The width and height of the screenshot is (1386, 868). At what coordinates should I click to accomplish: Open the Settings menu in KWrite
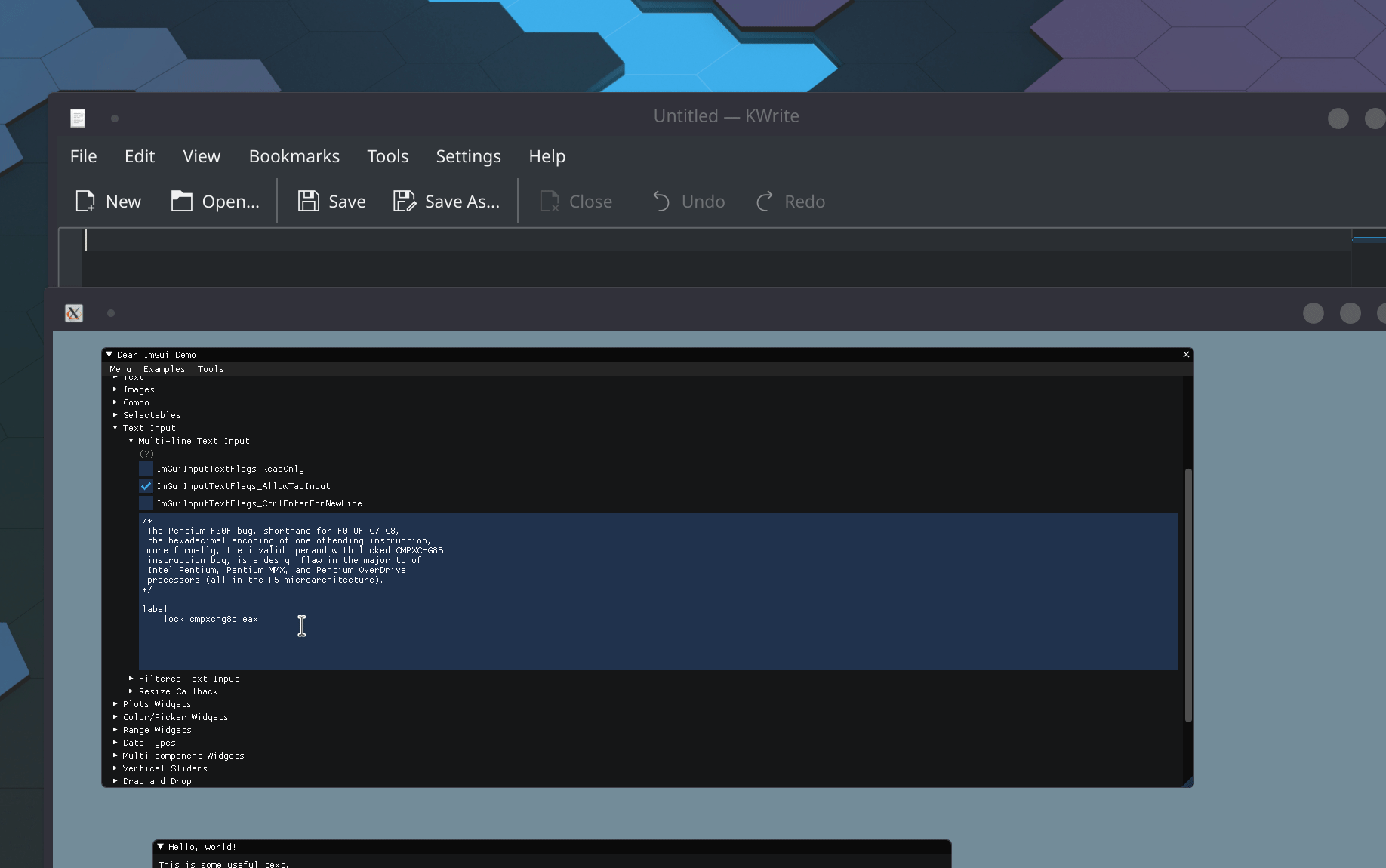(469, 156)
